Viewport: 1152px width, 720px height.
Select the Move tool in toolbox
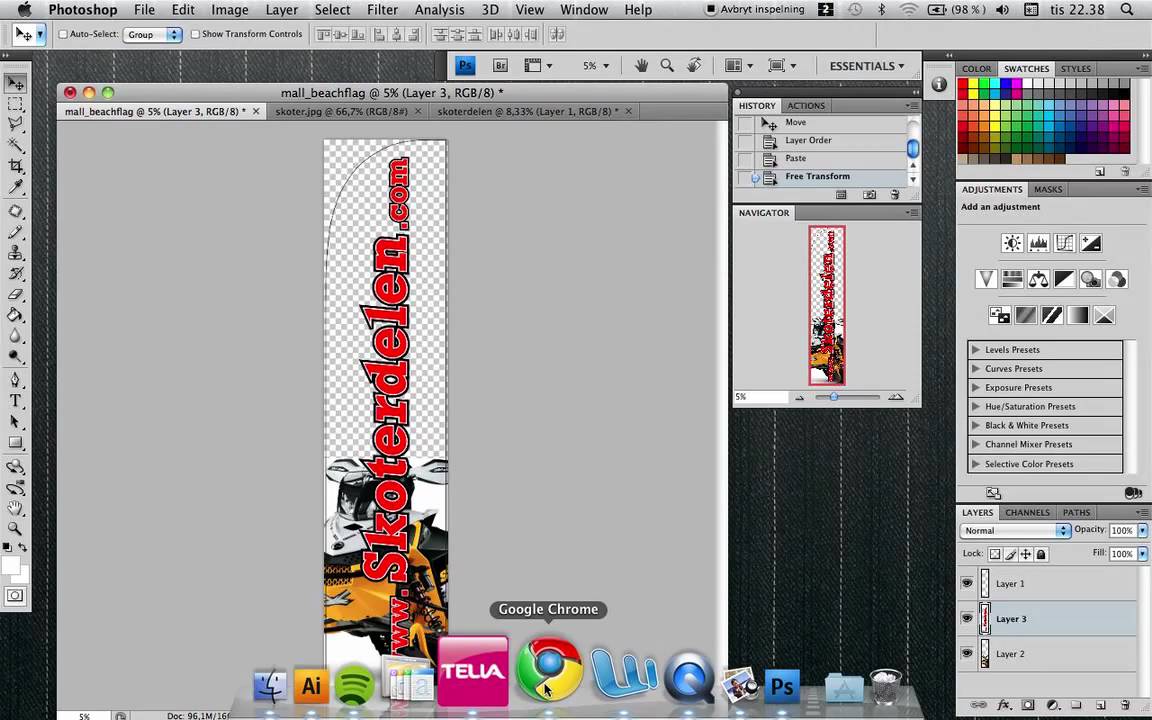click(x=15, y=83)
